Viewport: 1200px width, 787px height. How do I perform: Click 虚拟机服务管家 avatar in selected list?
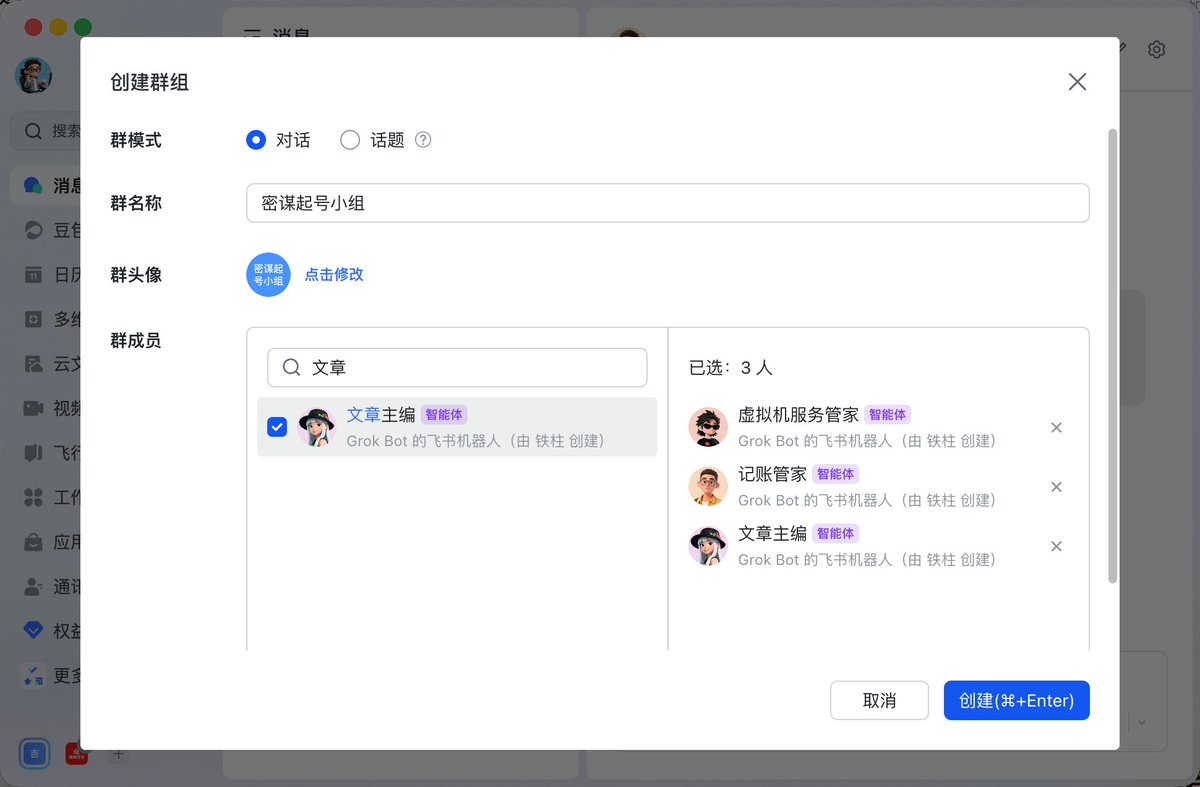pyautogui.click(x=708, y=427)
